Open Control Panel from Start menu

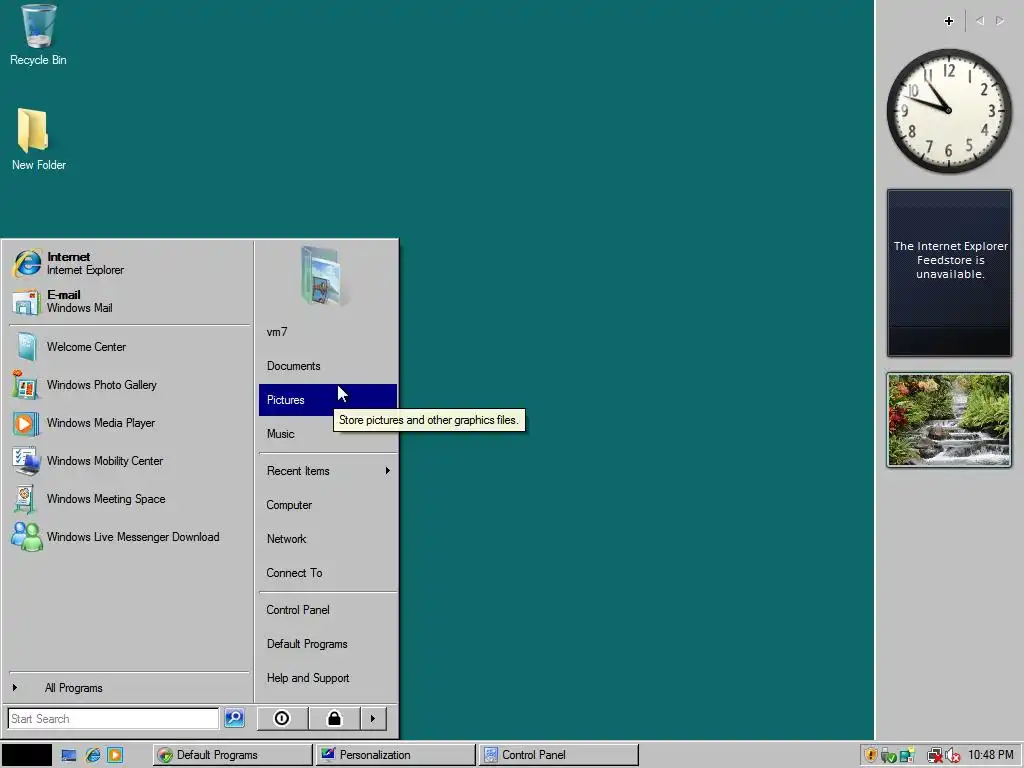328,610
